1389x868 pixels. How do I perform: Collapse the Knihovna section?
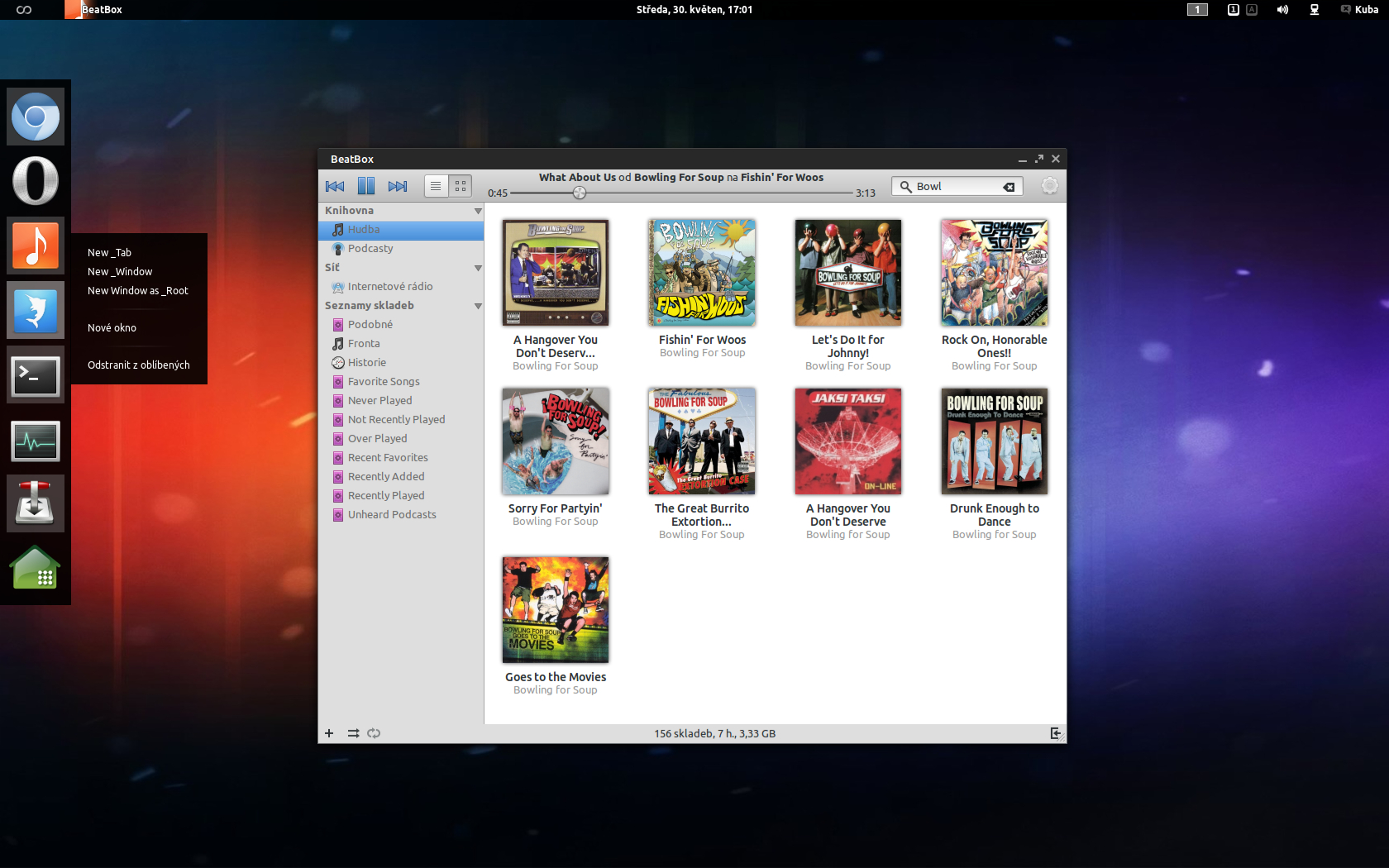point(478,211)
